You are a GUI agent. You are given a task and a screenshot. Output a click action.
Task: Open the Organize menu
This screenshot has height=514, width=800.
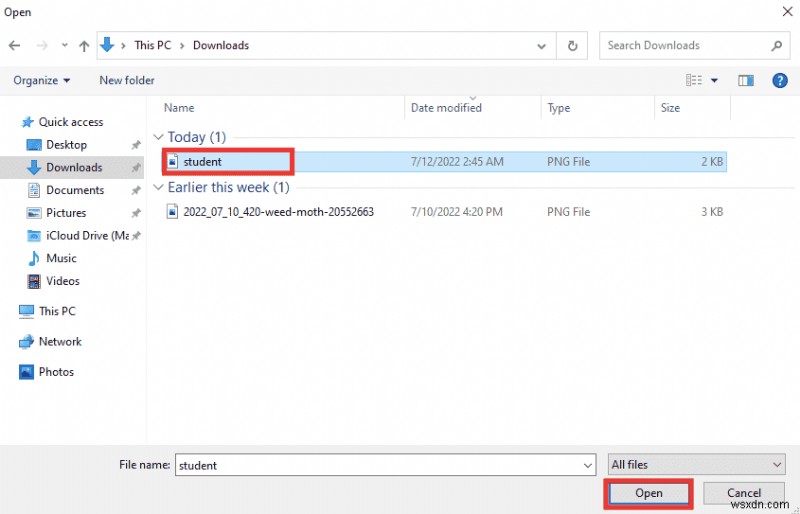(x=42, y=81)
